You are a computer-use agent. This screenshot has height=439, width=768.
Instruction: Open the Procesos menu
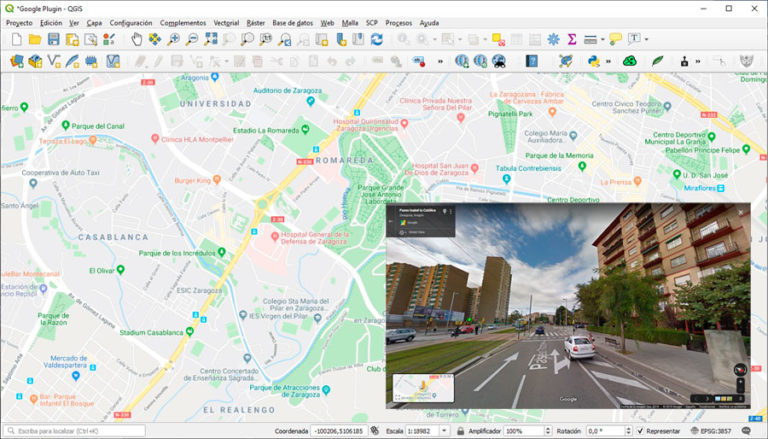pos(398,23)
